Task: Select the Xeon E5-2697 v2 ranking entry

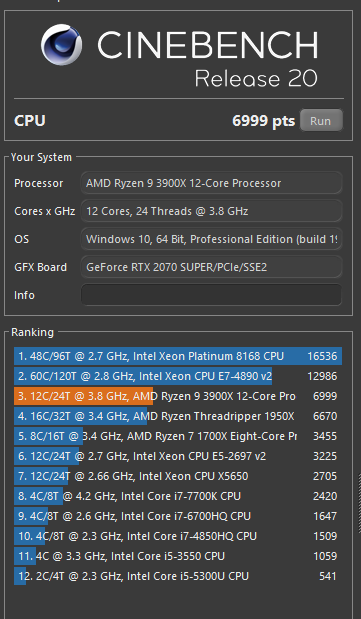Action: [178, 456]
